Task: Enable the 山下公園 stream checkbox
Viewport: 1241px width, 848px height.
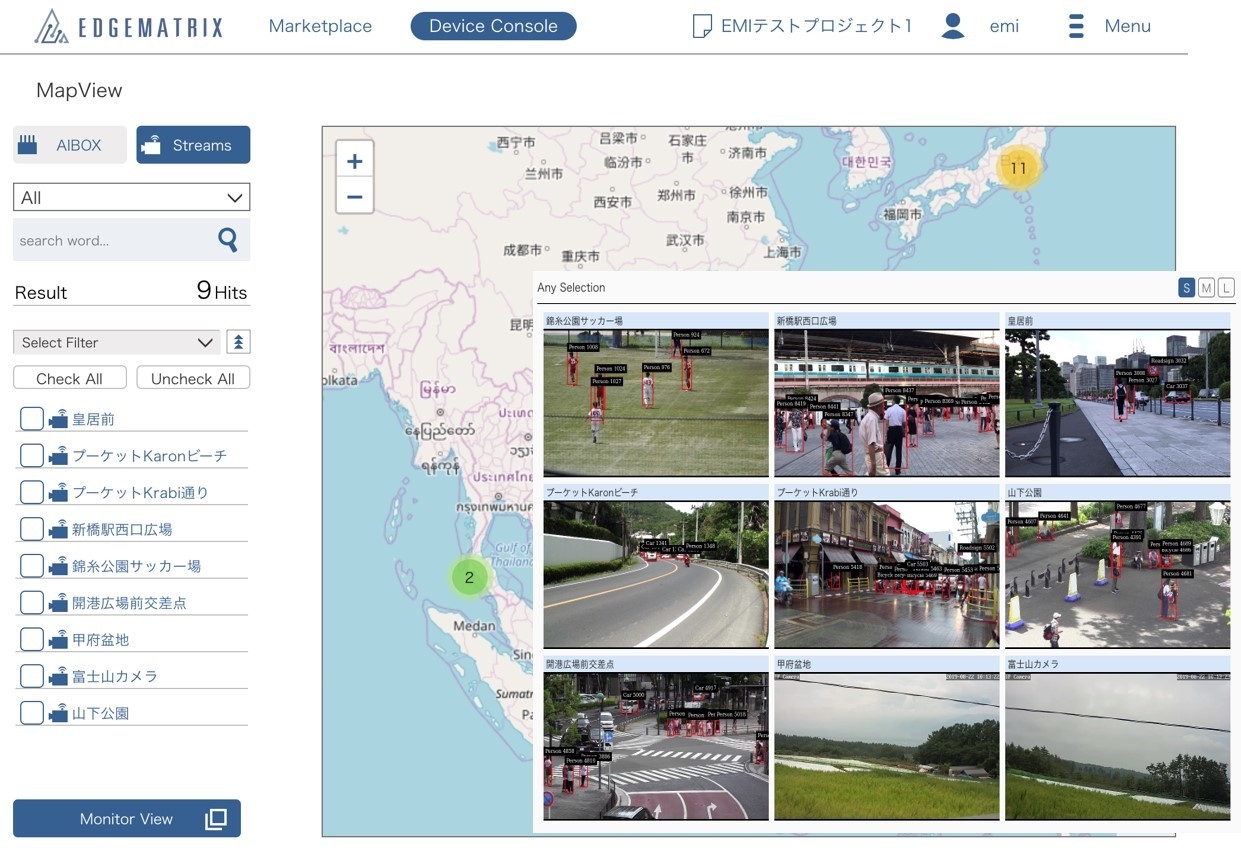Action: [31, 711]
